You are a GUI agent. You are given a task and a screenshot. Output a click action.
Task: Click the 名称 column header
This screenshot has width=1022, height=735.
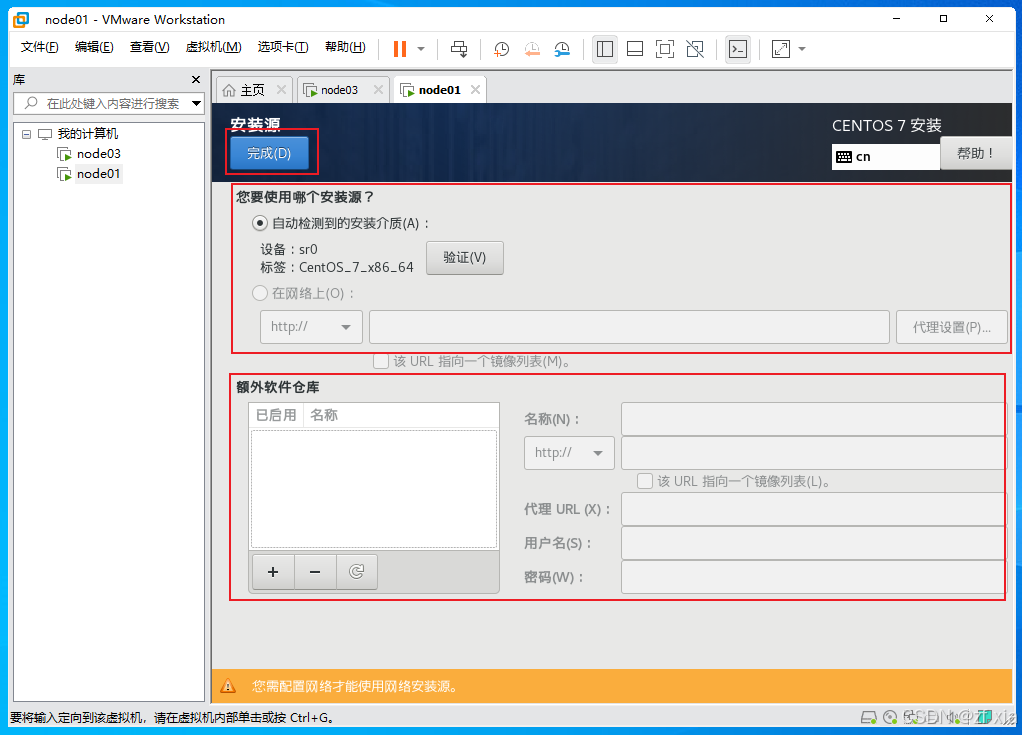tap(324, 415)
